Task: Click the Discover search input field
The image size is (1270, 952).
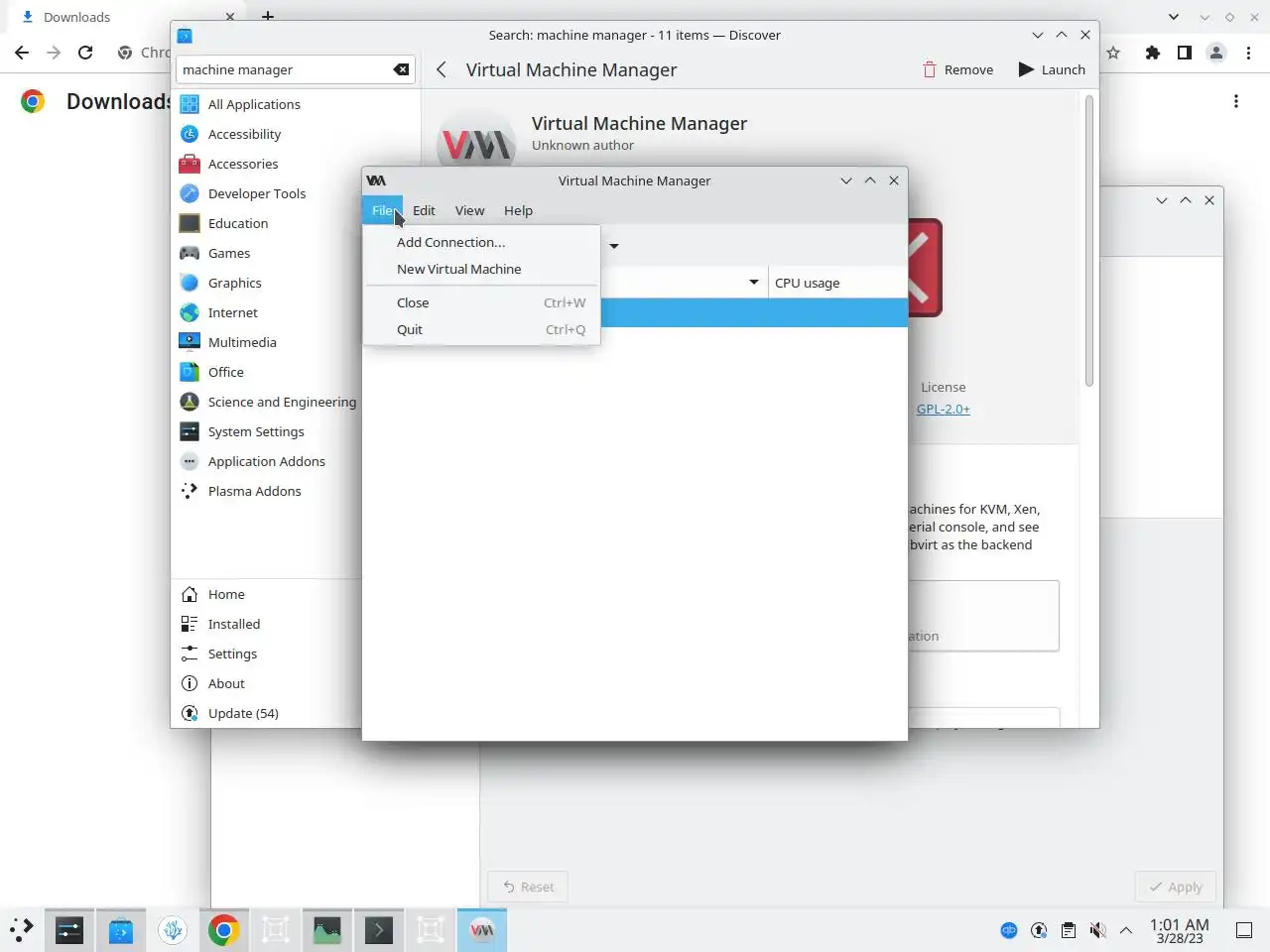Action: 295,69
